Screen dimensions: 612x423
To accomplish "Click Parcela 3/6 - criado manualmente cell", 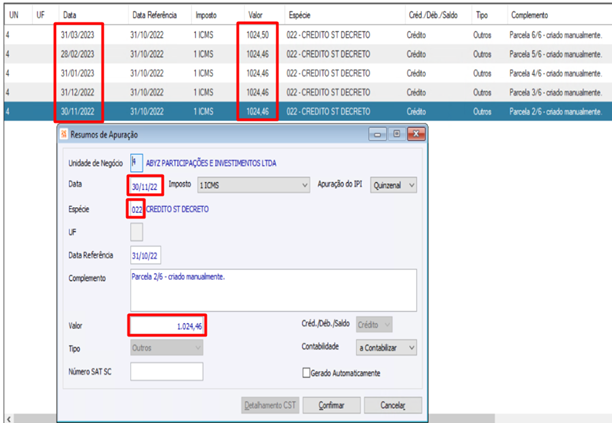I will [x=555, y=92].
